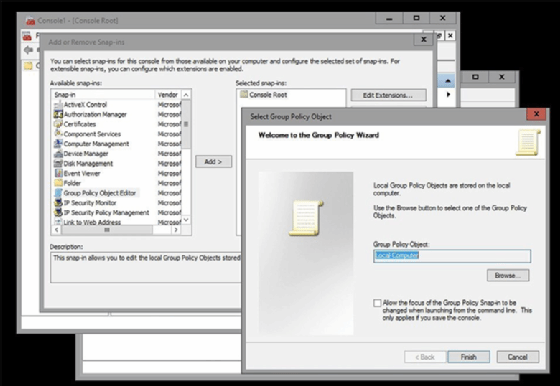The image size is (560, 386).
Task: Click the disabled Back button in the wizard
Action: pos(425,357)
